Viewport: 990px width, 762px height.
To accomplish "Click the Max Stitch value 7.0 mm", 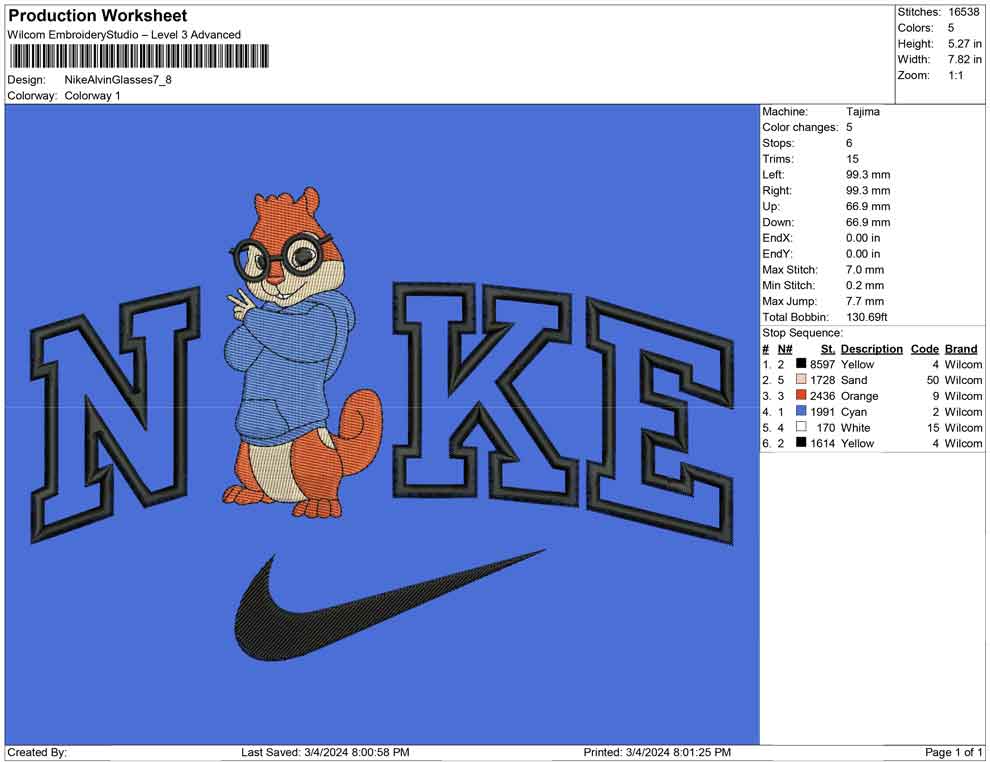I will point(865,269).
